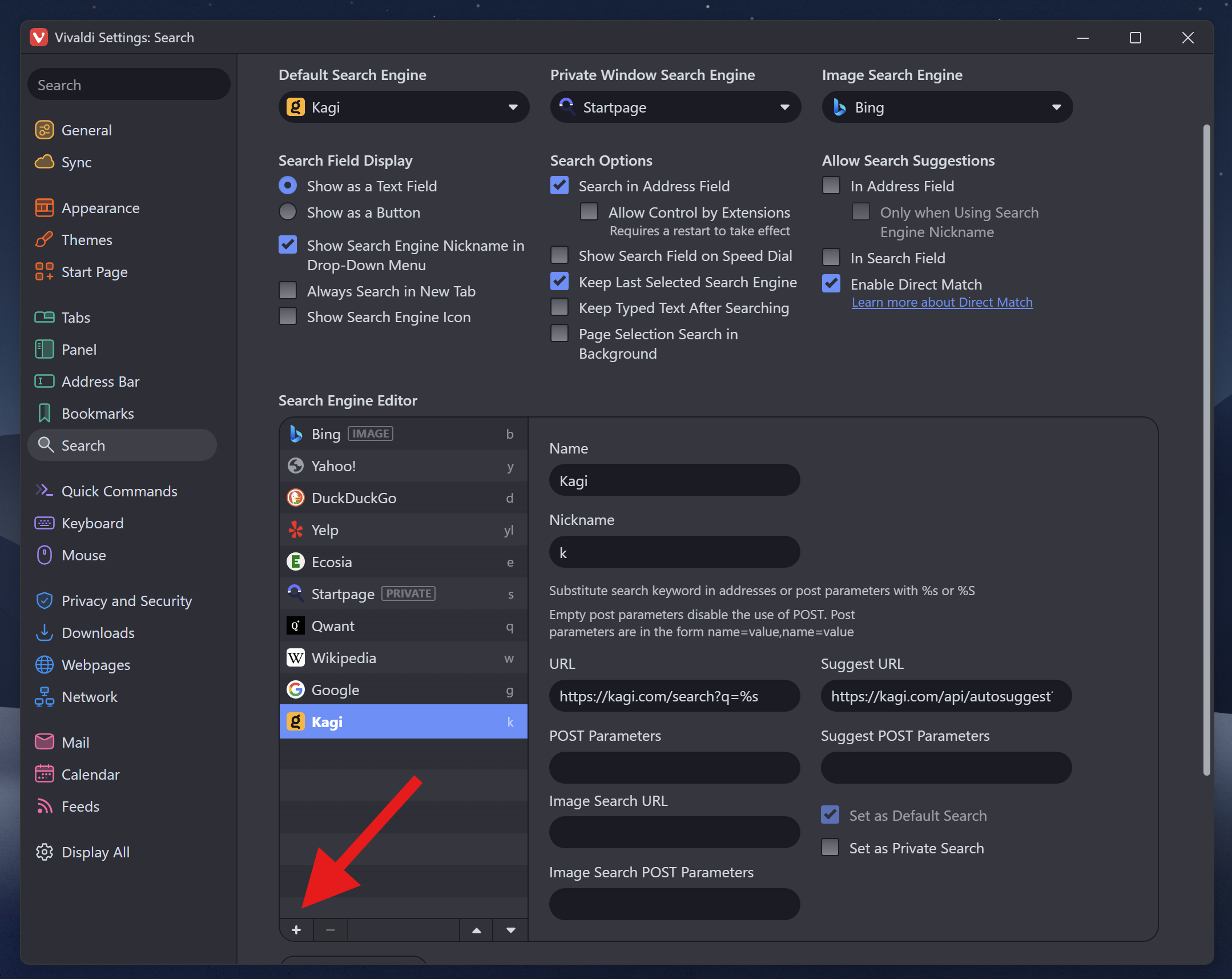1232x979 pixels.
Task: Click the Image Search URL field
Action: (x=674, y=833)
